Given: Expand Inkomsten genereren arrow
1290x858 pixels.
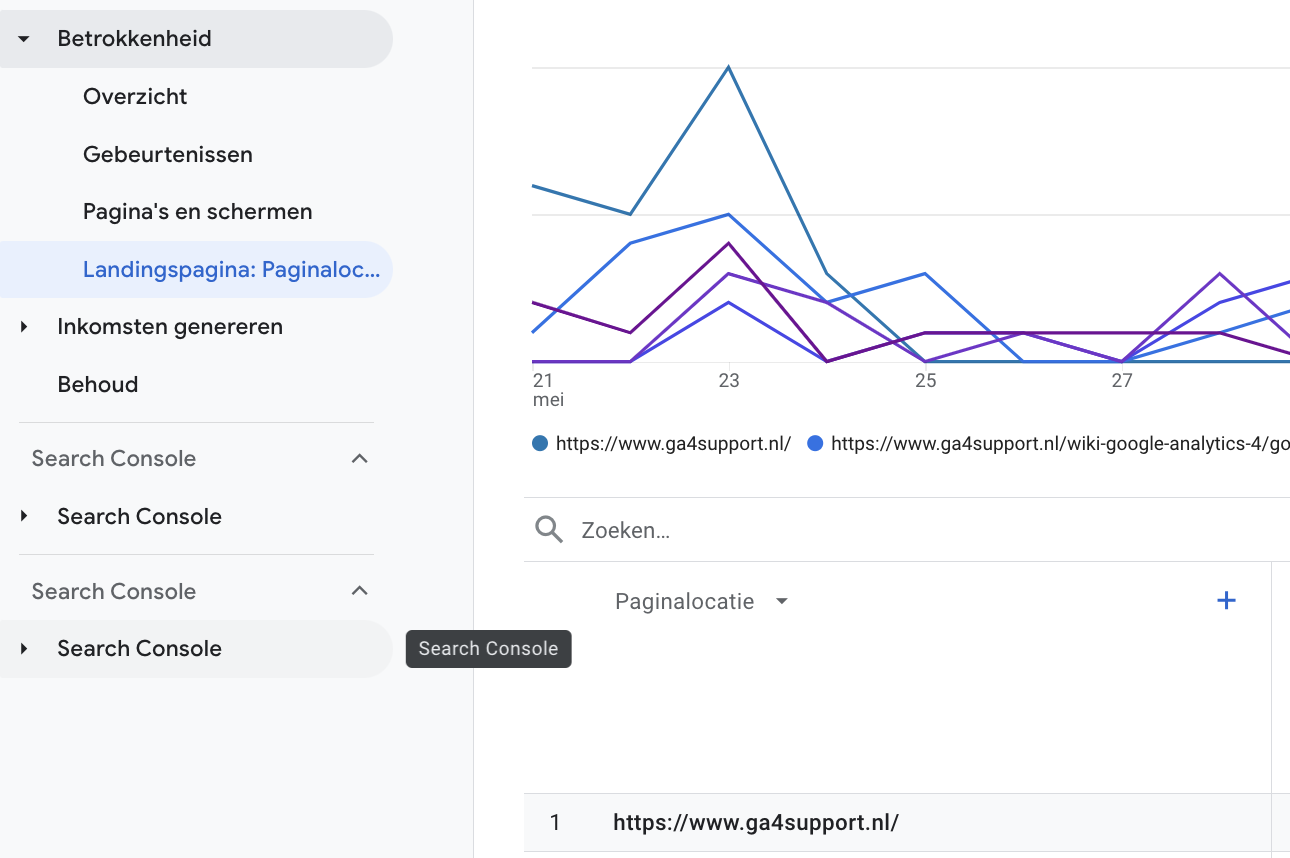Looking at the screenshot, I should pos(24,327).
